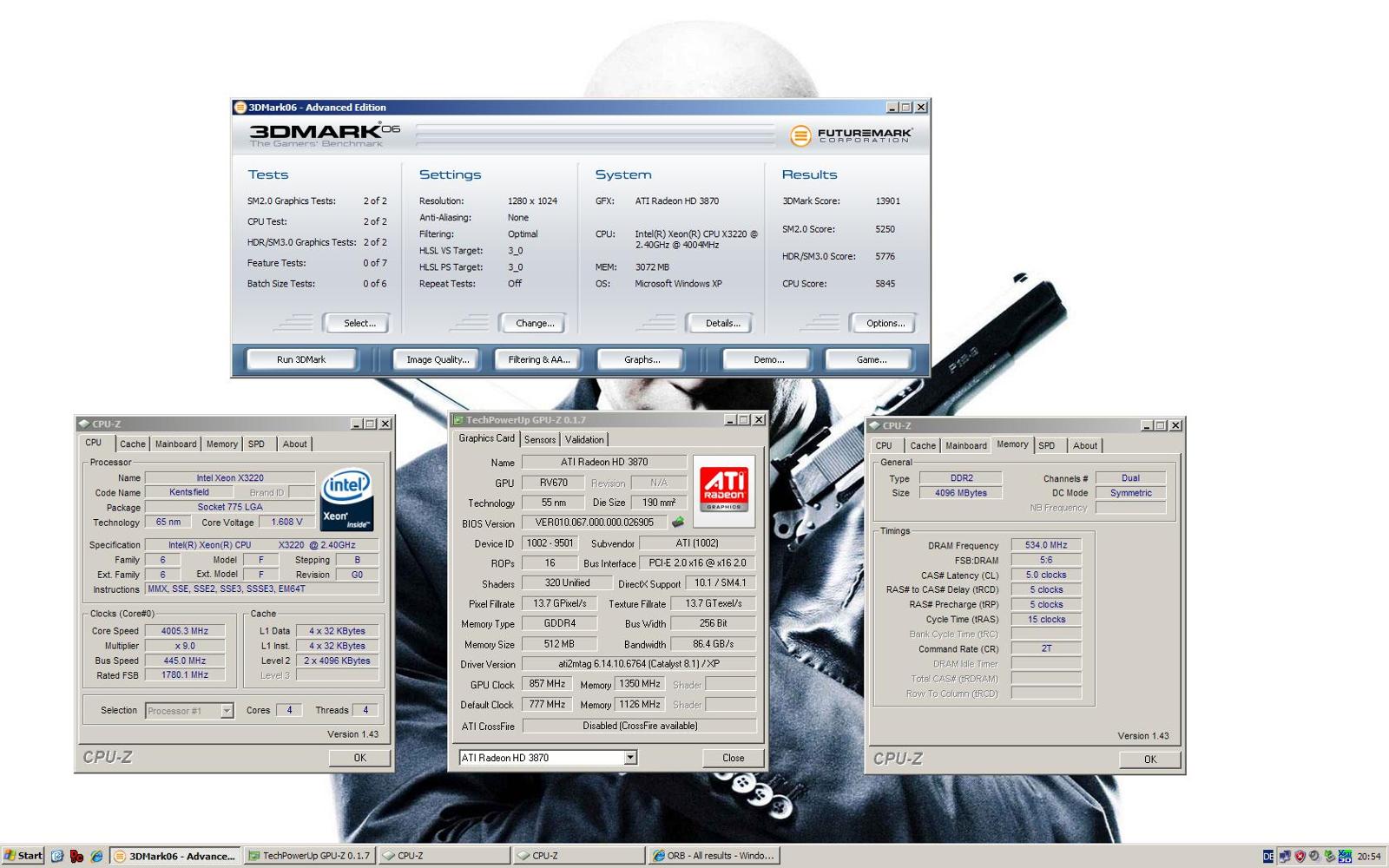Click the red quick launch icon
This screenshot has width=1389, height=868.
click(x=76, y=856)
